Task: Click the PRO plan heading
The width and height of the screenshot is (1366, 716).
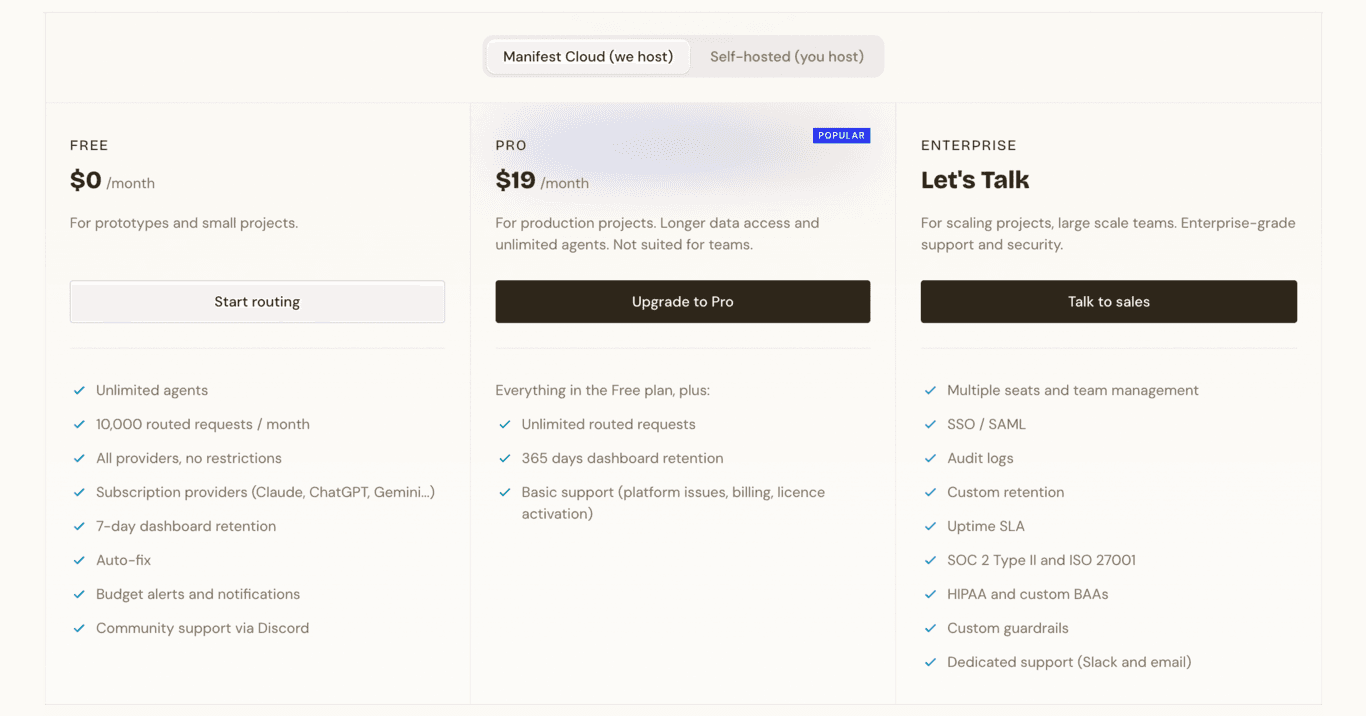Action: (x=511, y=146)
